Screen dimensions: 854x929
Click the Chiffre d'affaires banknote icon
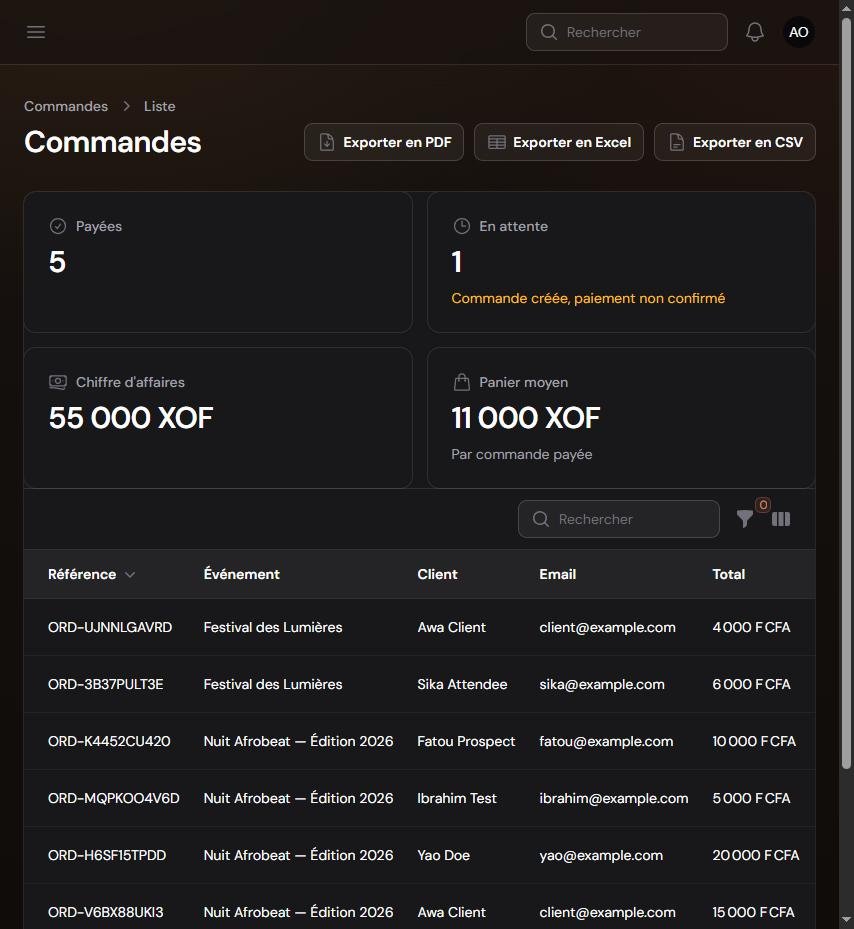pos(57,382)
